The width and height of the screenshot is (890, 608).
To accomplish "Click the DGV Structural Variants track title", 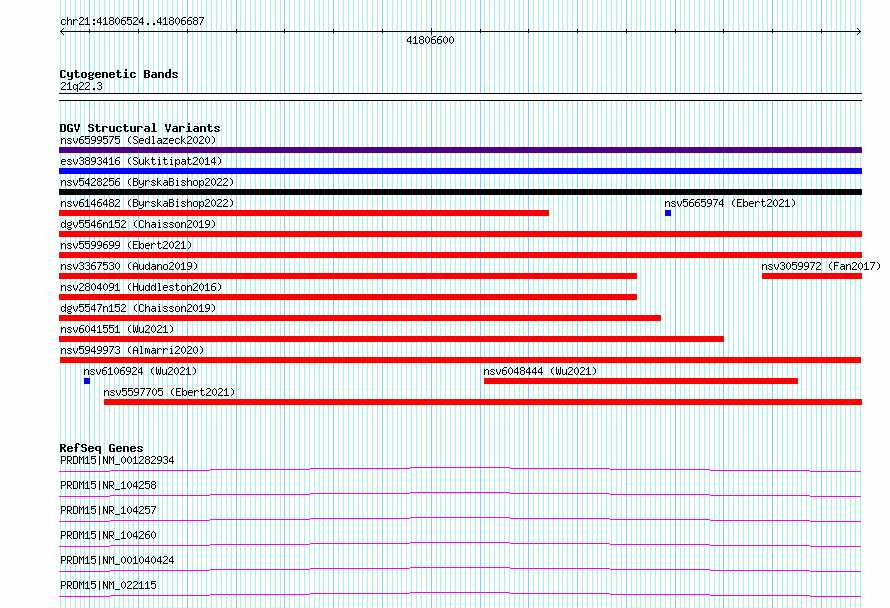I will point(140,128).
